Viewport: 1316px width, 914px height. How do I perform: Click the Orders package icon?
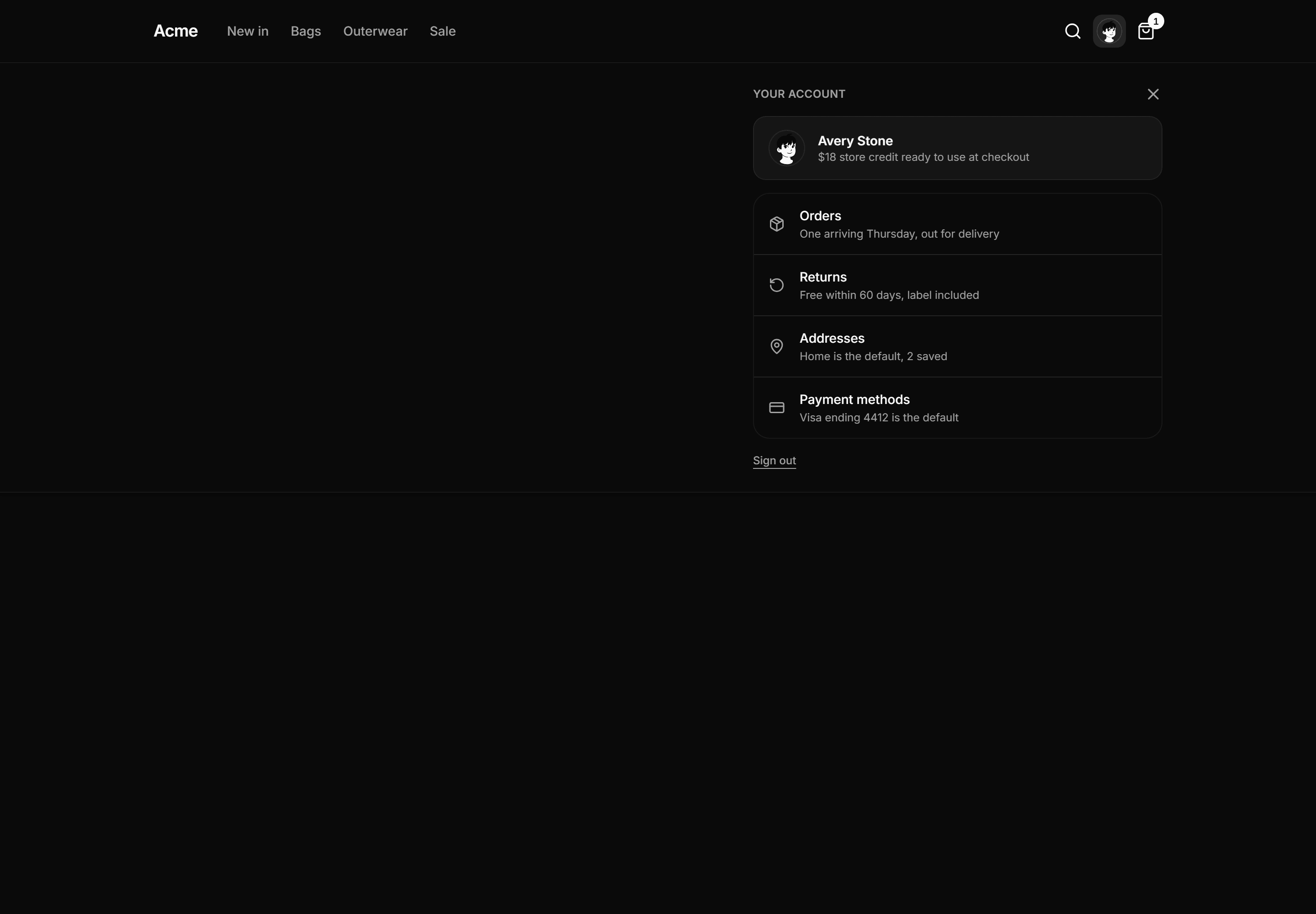tap(776, 224)
